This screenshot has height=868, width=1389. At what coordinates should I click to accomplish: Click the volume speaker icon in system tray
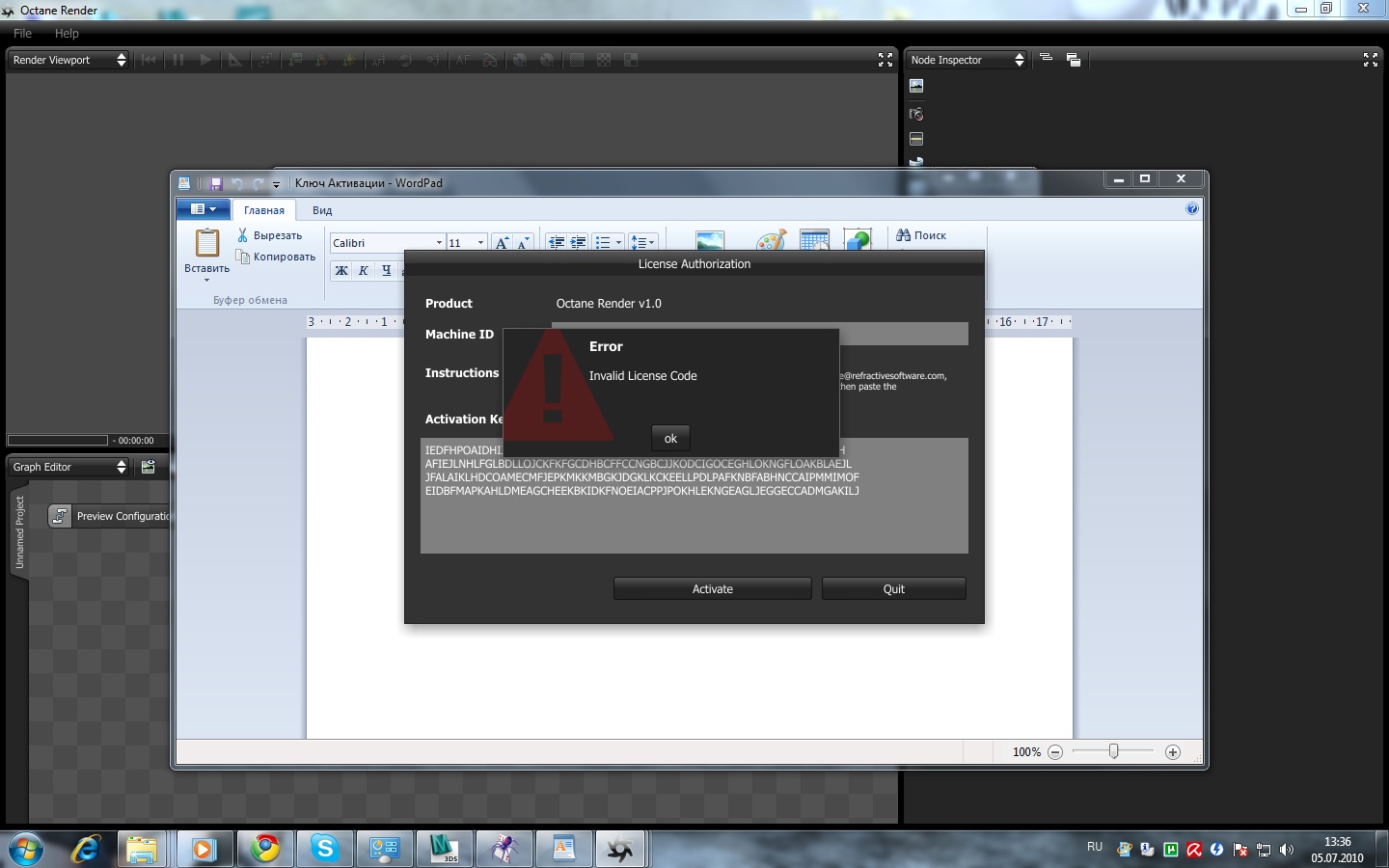click(1287, 850)
